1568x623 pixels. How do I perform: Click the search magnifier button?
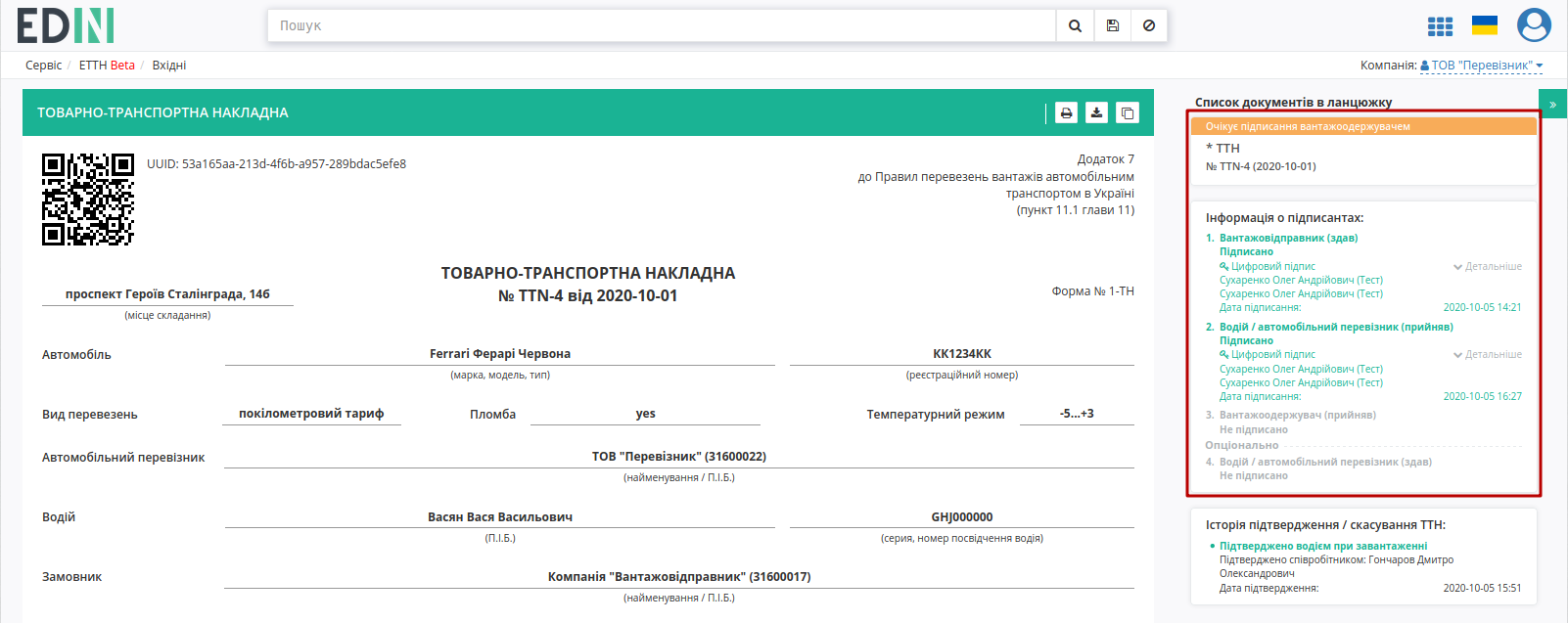1075,25
